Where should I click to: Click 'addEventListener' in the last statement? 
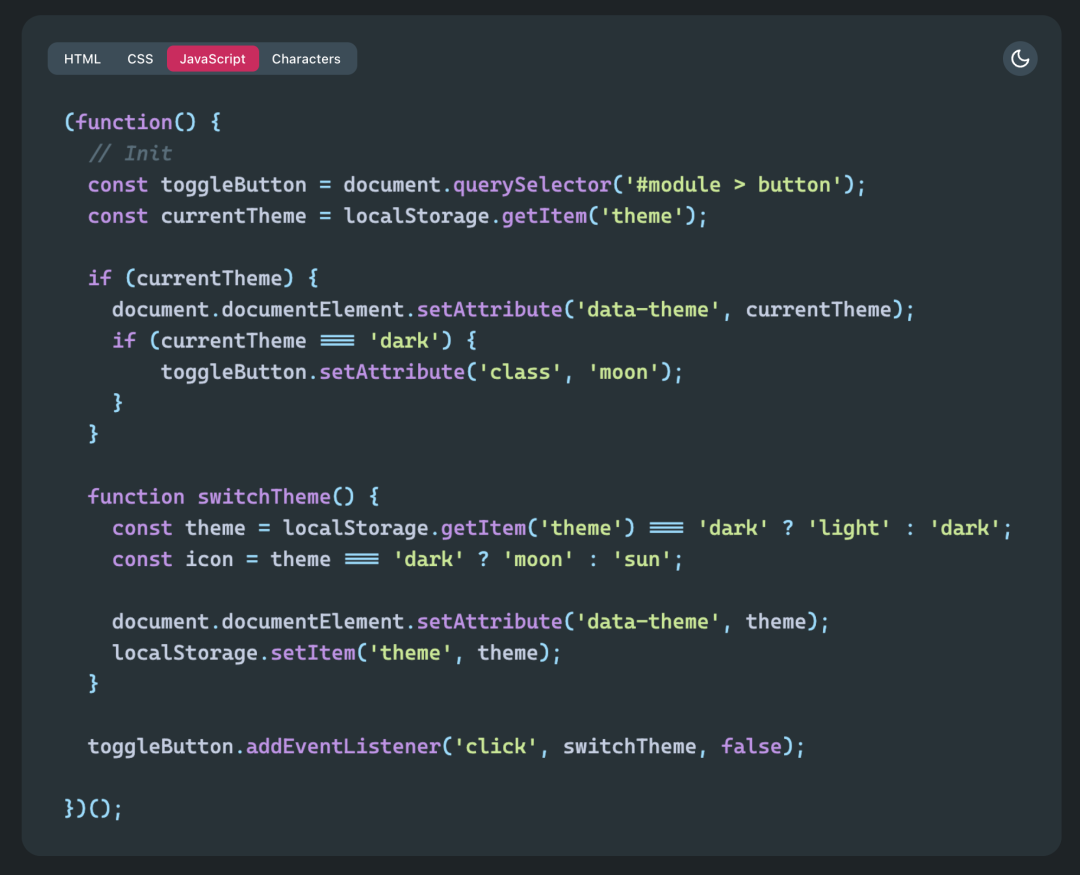tap(343, 746)
